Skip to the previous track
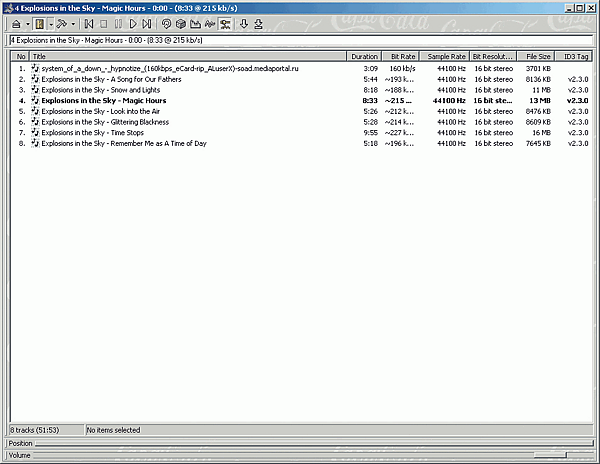The image size is (600, 464). point(89,24)
